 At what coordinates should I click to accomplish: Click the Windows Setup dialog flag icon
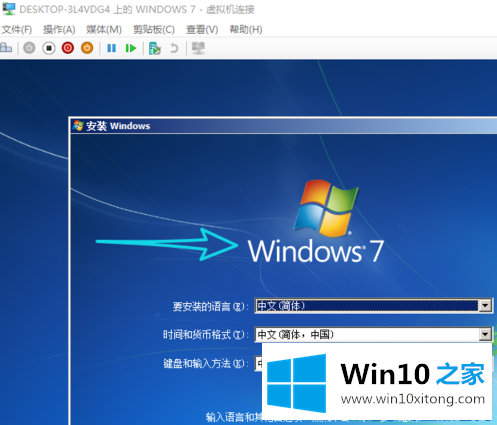click(78, 126)
